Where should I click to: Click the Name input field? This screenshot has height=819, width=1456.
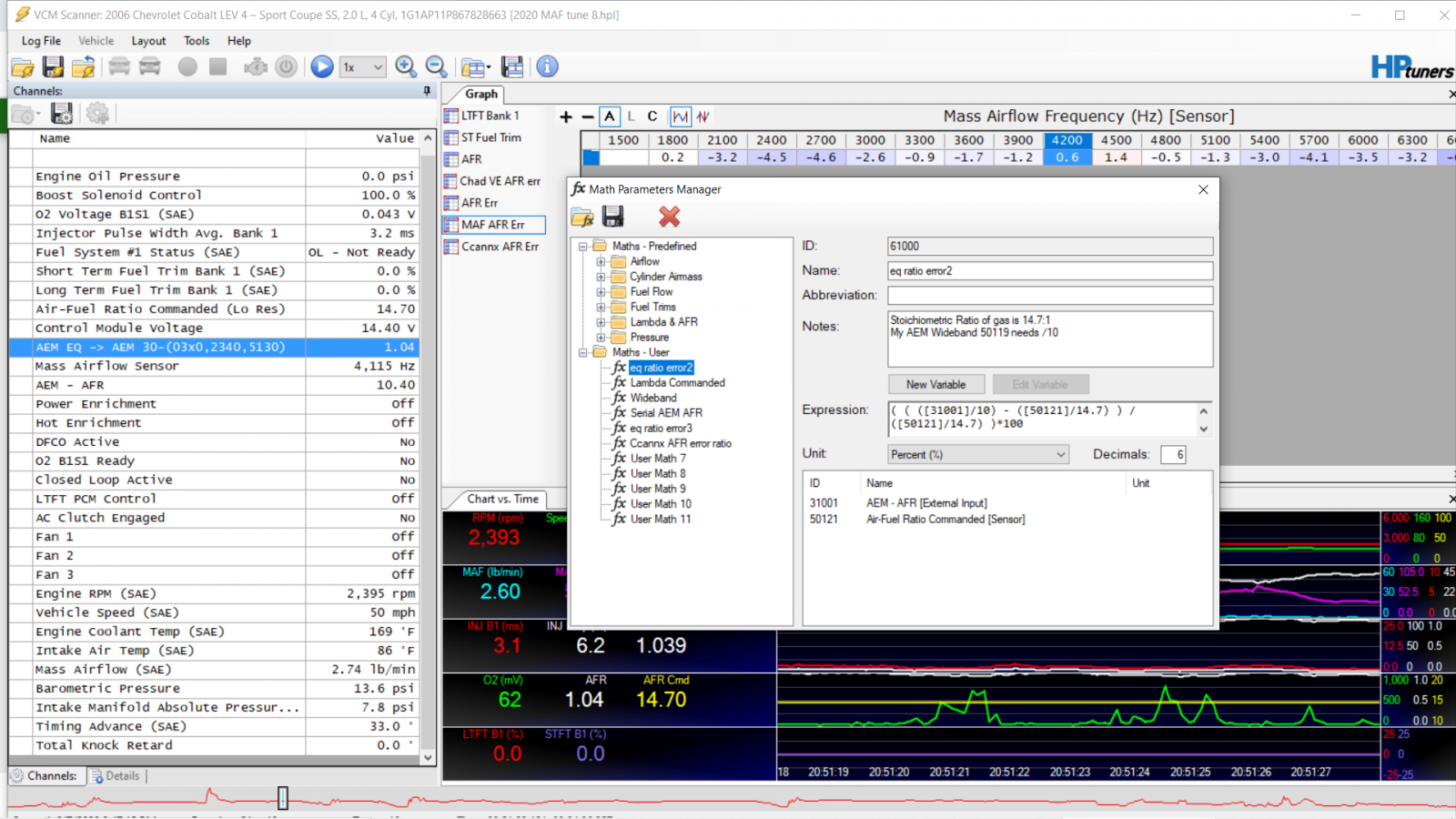point(1050,271)
